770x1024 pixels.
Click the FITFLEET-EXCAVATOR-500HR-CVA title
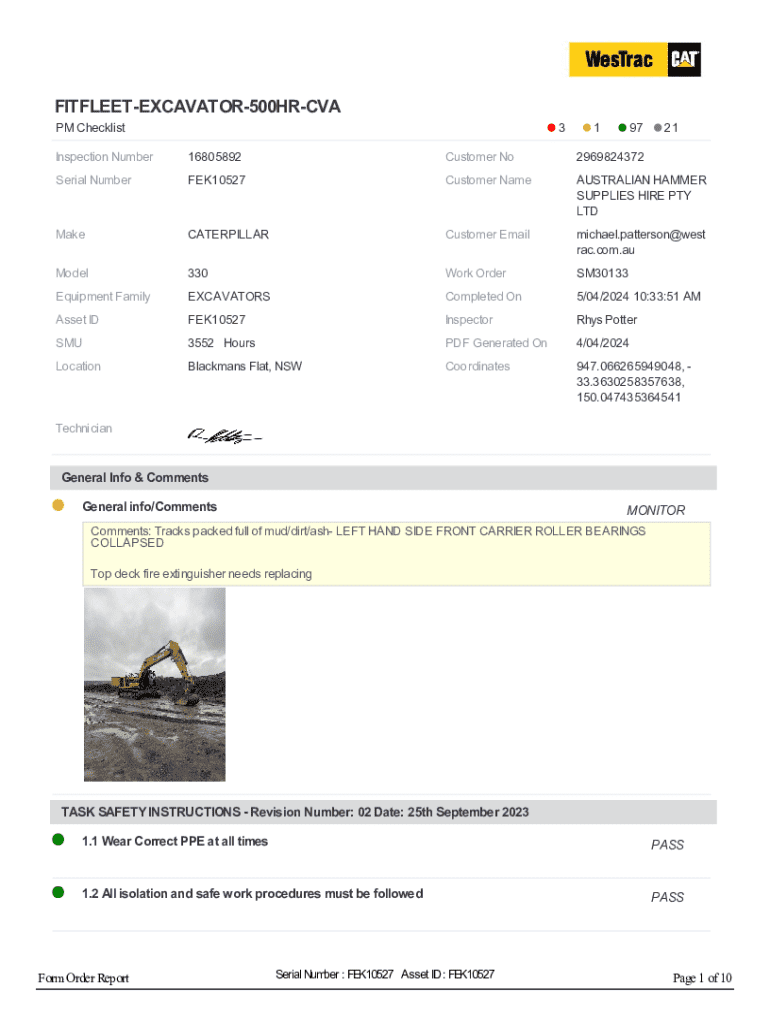coord(204,106)
